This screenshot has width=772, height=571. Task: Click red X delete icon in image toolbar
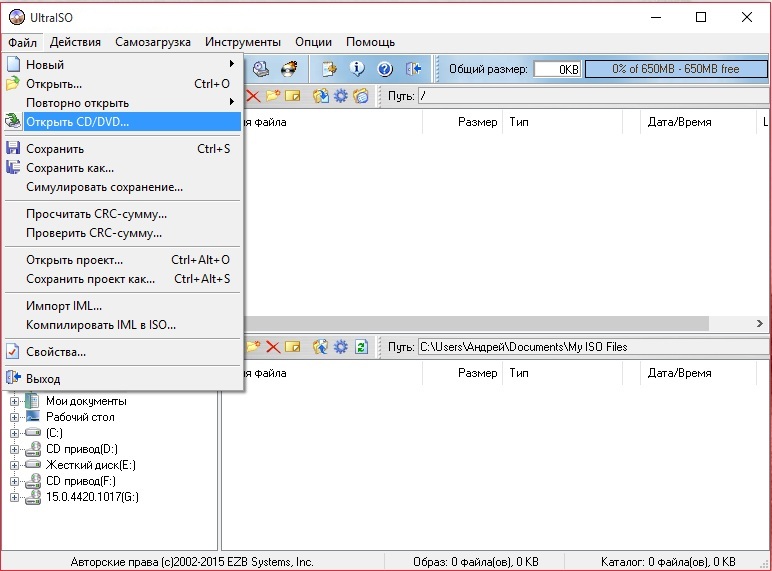pyautogui.click(x=253, y=96)
